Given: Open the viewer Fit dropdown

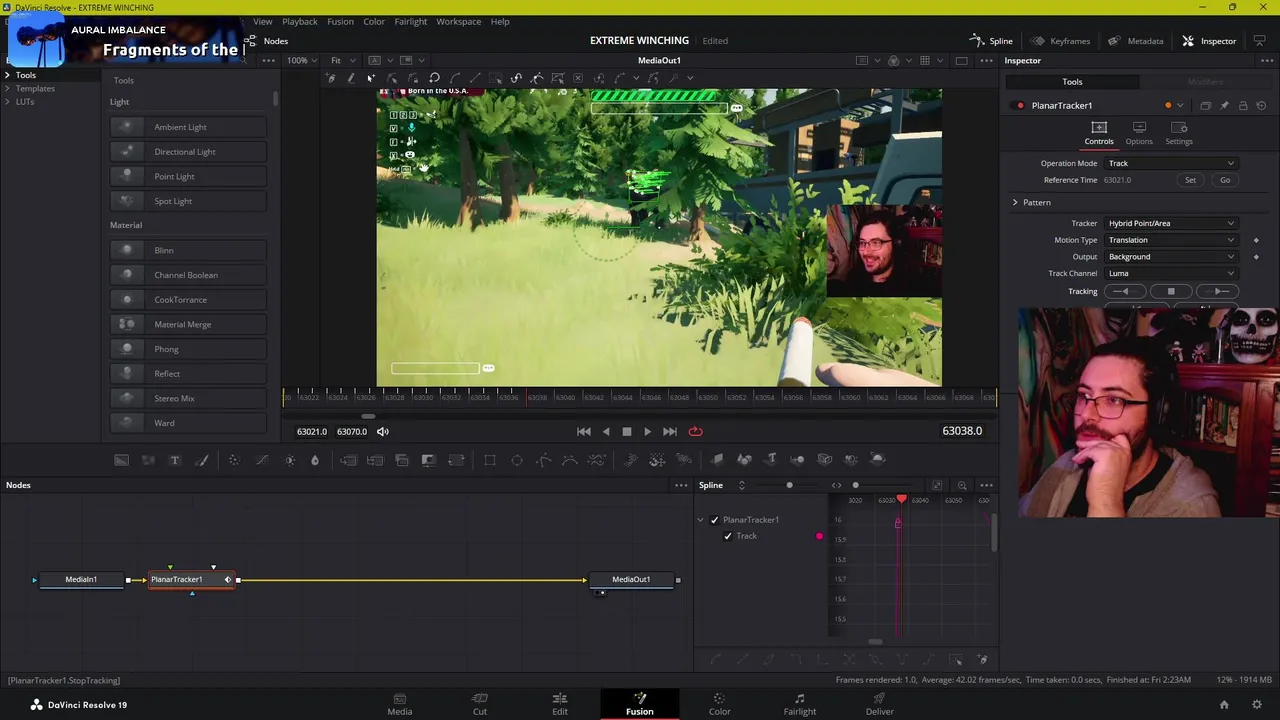Looking at the screenshot, I should click(341, 60).
